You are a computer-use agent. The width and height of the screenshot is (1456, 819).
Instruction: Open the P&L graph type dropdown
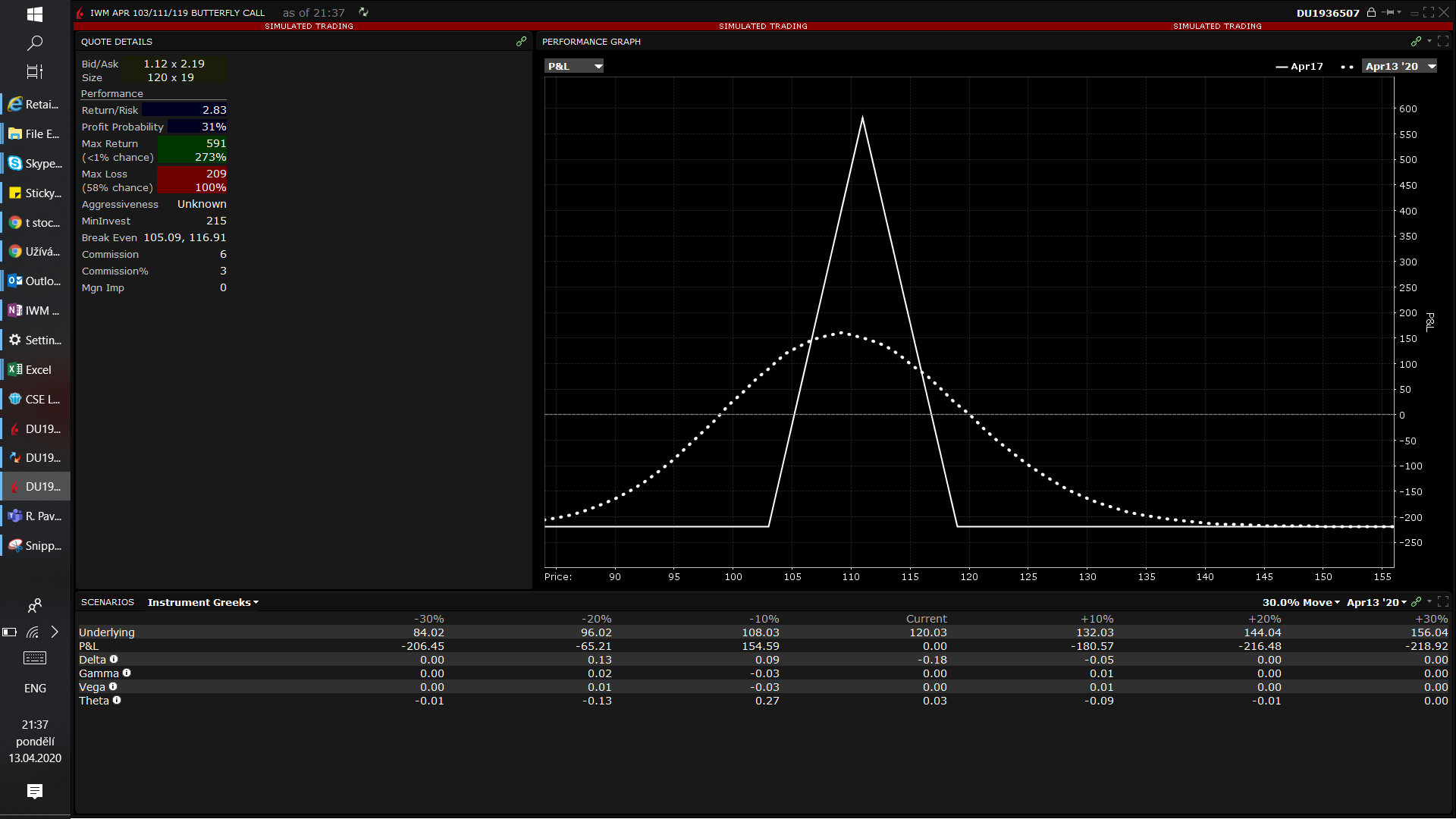point(575,66)
